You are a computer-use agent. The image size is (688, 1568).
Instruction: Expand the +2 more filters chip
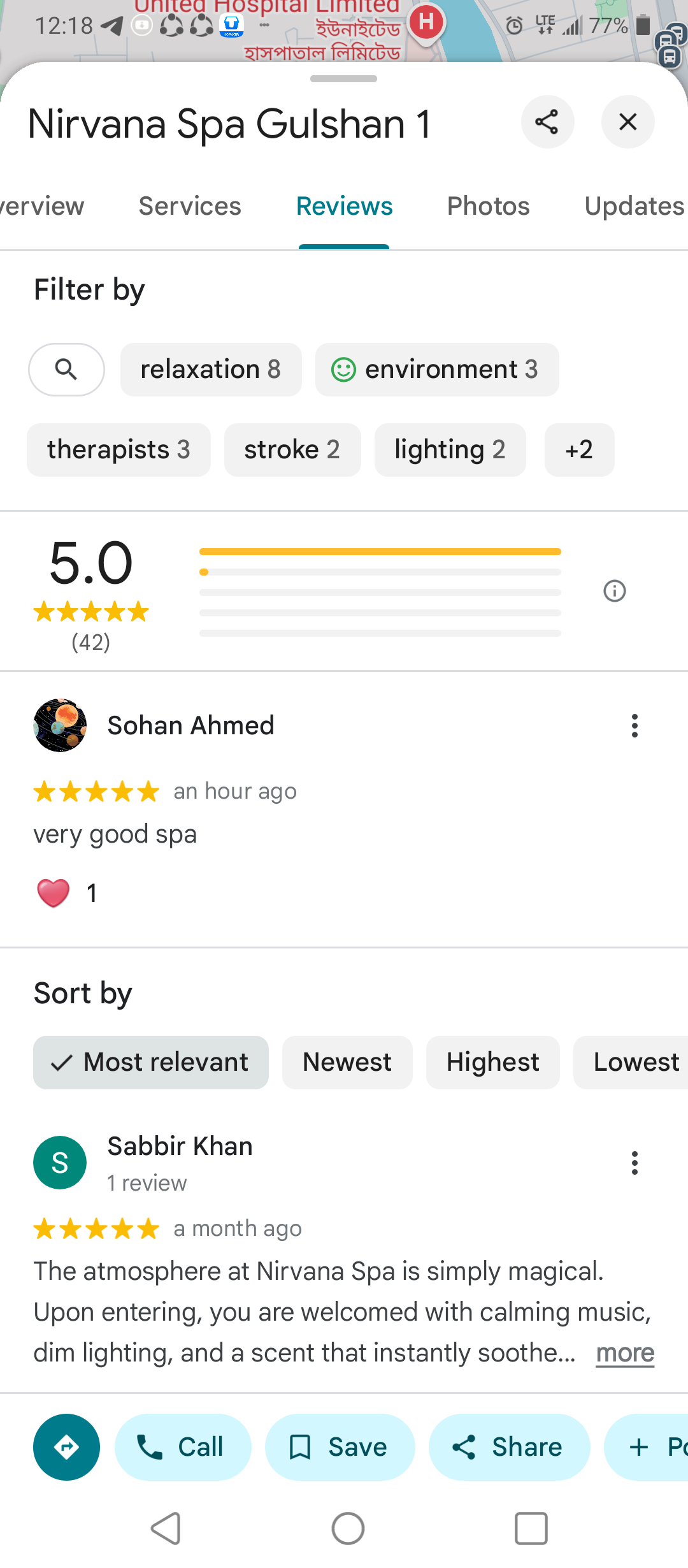point(579,450)
